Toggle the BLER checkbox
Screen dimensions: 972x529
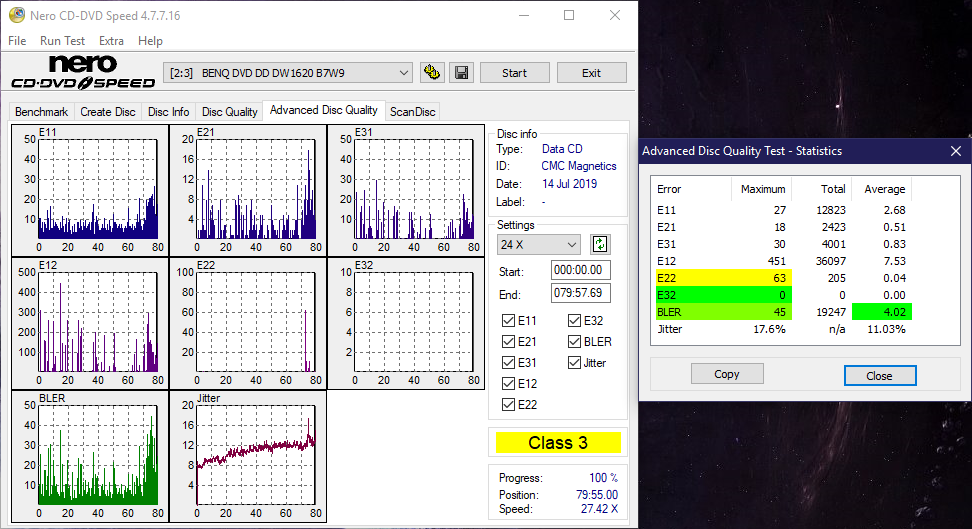pos(574,342)
